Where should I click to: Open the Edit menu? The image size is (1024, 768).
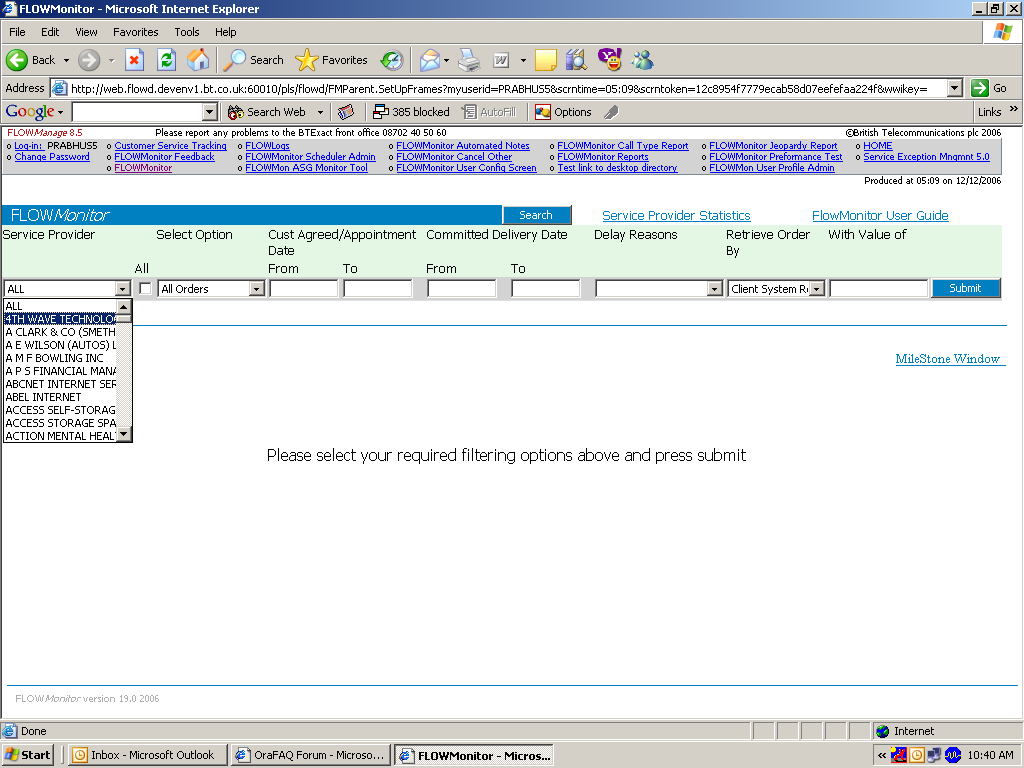coord(50,32)
